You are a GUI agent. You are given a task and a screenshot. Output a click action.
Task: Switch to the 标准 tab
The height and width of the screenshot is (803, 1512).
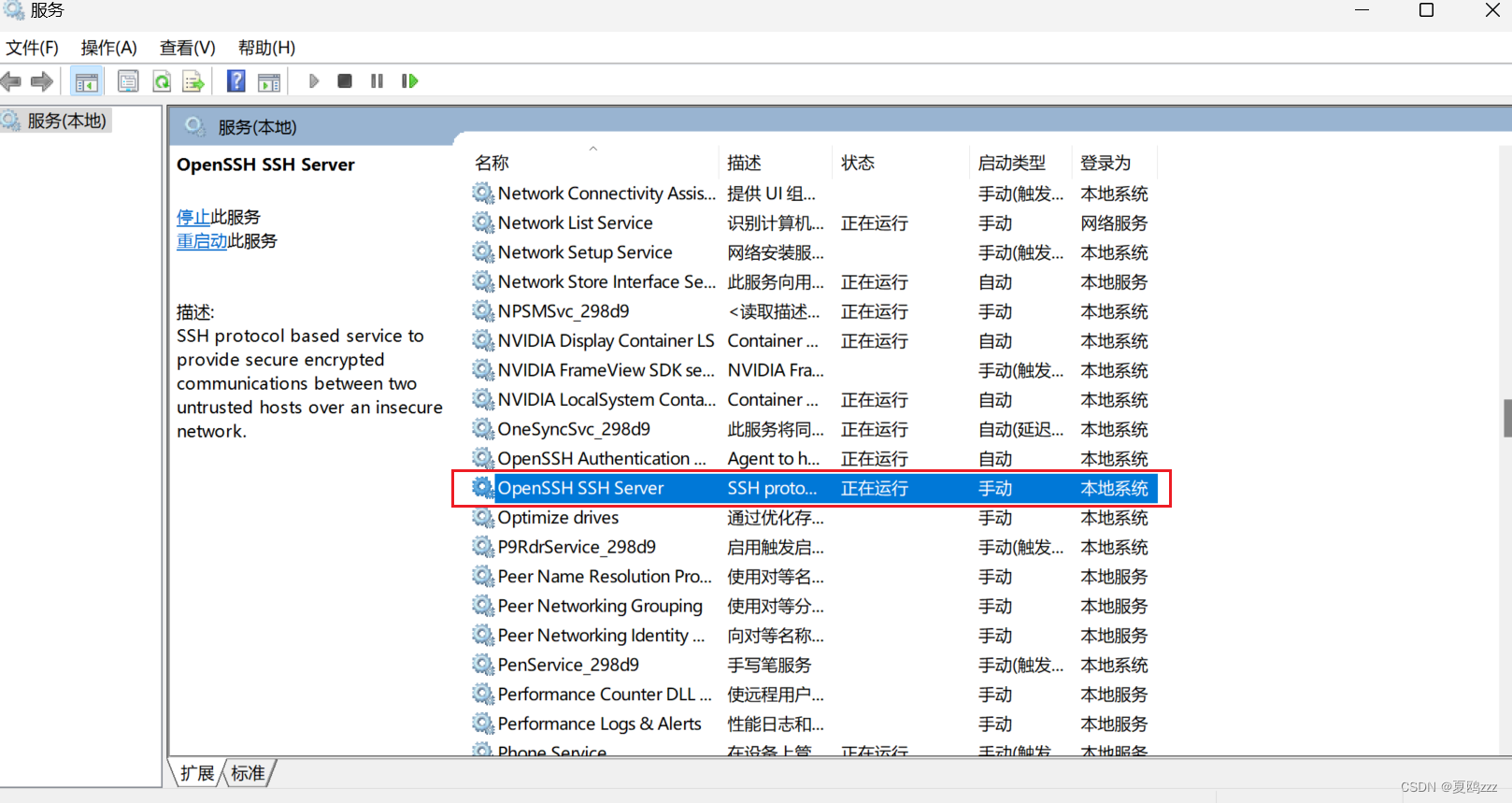(x=248, y=773)
